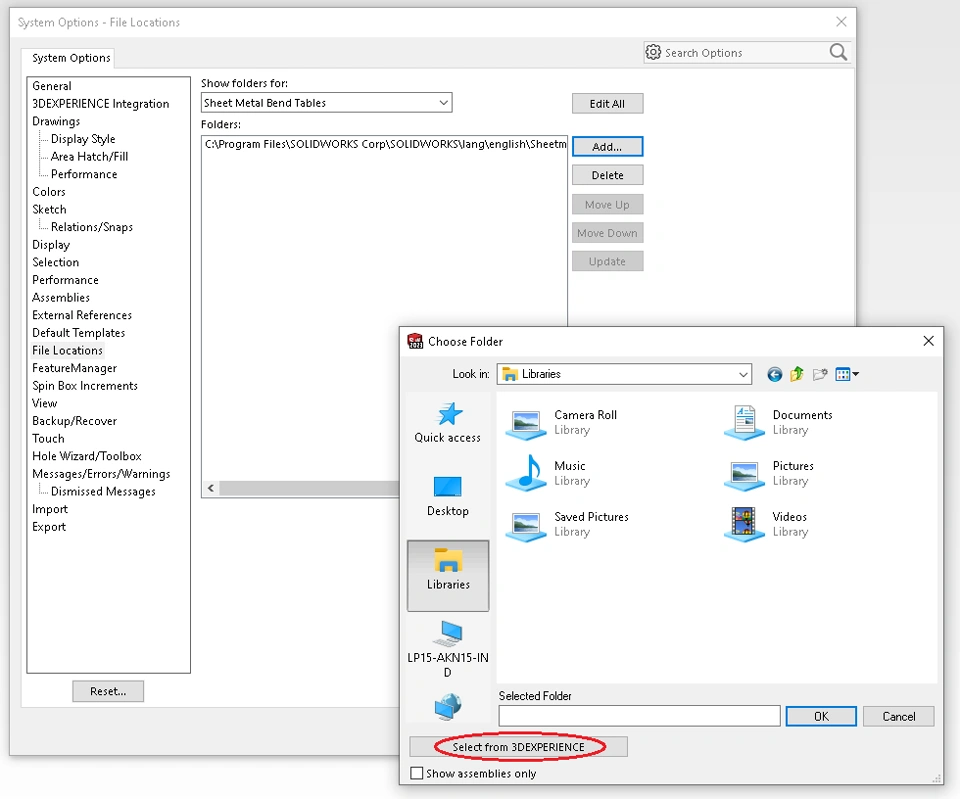960x799 pixels.
Task: Click Cancel in Choose Folder dialog
Action: 898,716
